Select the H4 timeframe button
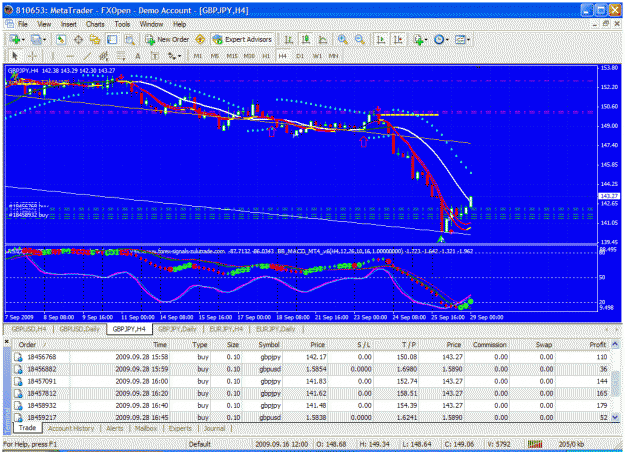Screen dimensions: 625x452 283,56
